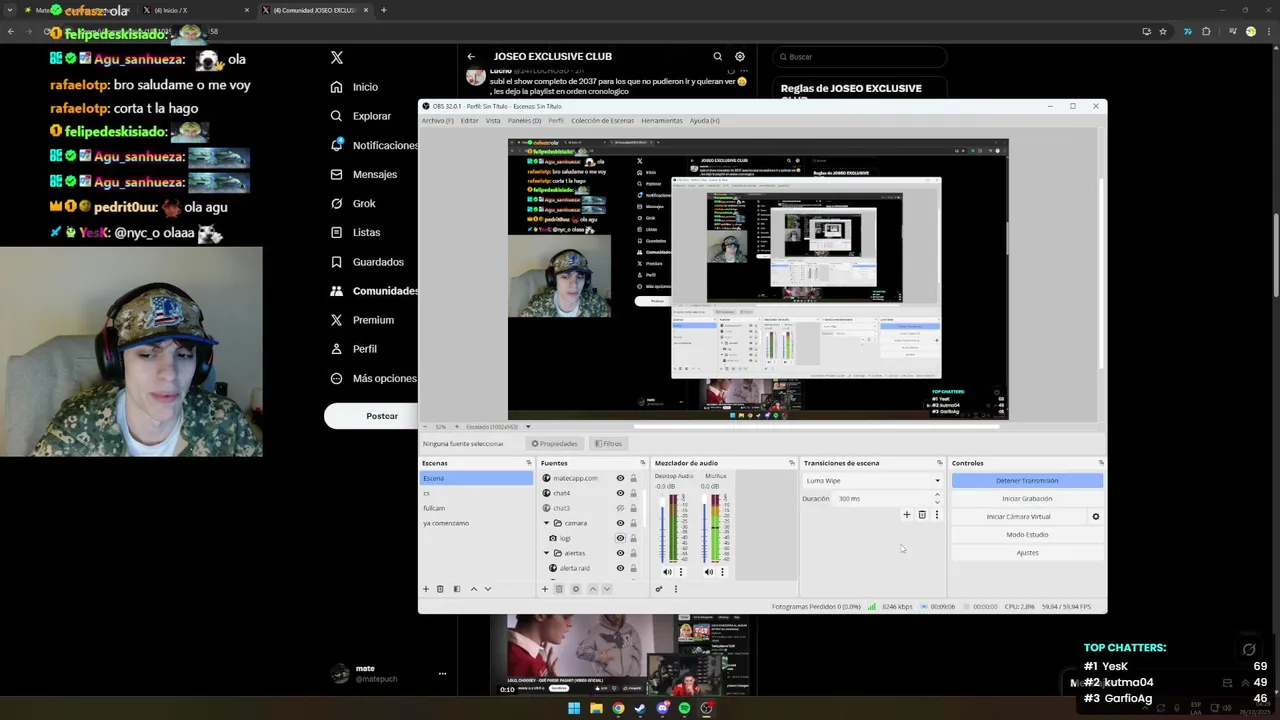Collapse the alertas group in Fuentes

tap(546, 553)
